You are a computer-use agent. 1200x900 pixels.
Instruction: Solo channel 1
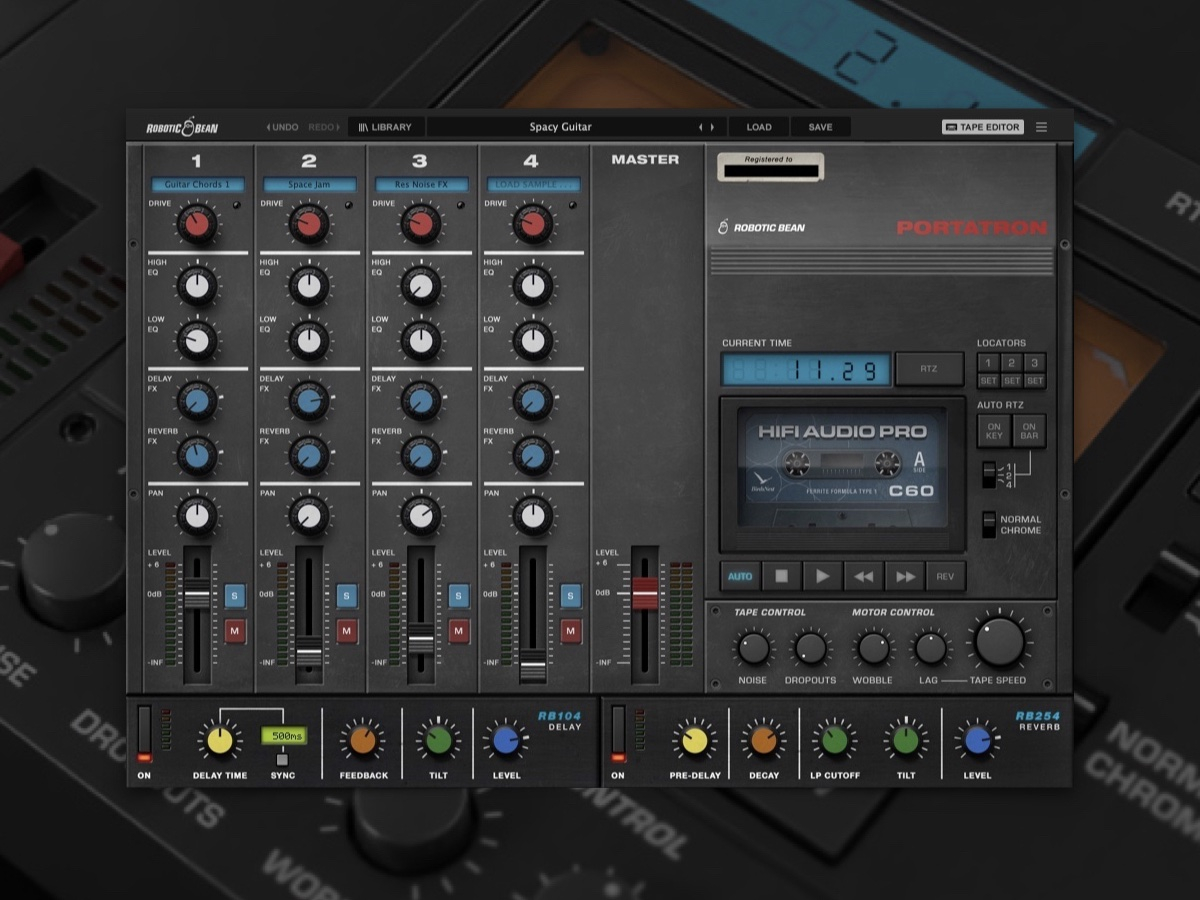point(235,596)
